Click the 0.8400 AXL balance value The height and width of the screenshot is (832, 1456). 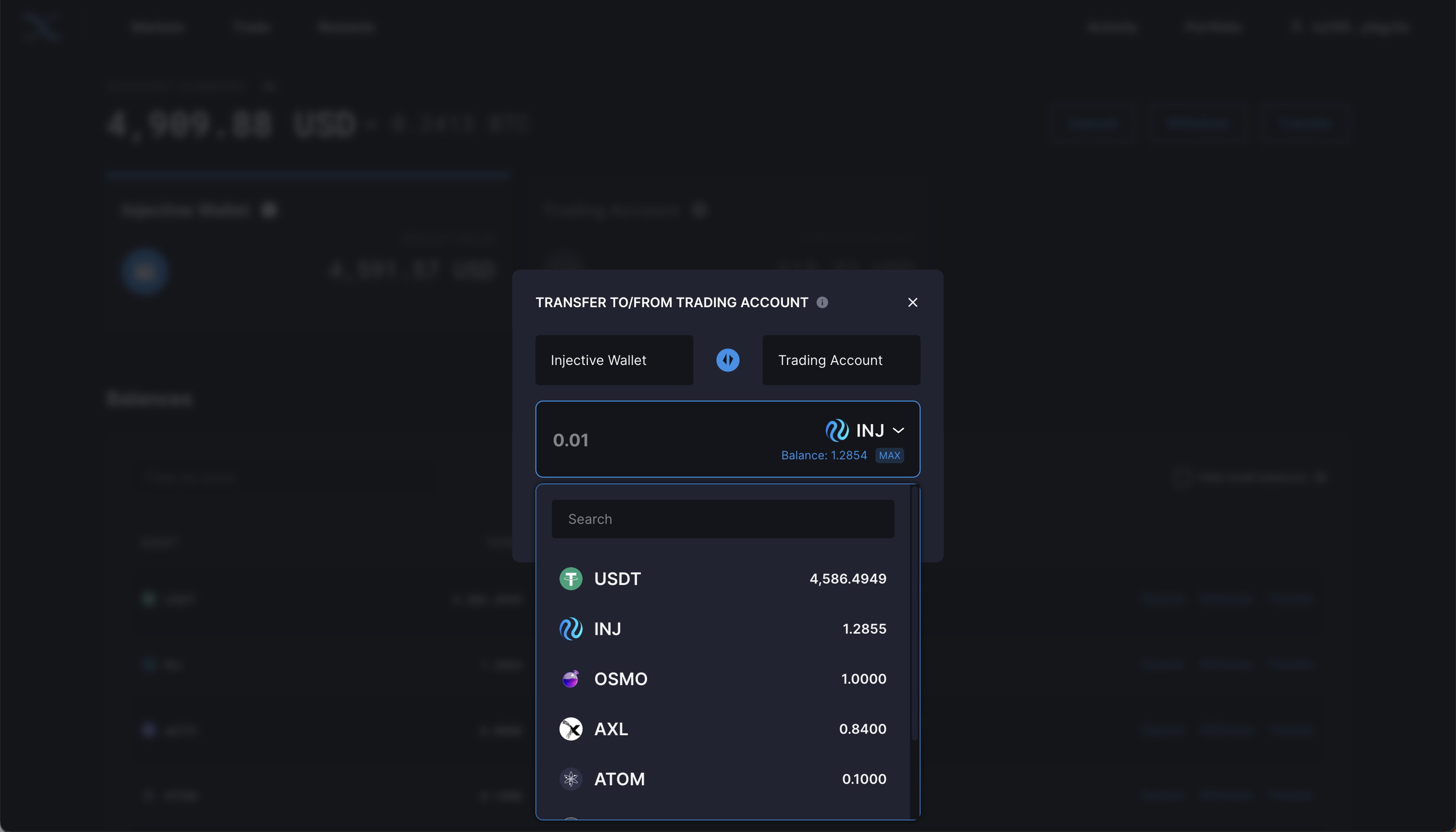click(x=863, y=729)
